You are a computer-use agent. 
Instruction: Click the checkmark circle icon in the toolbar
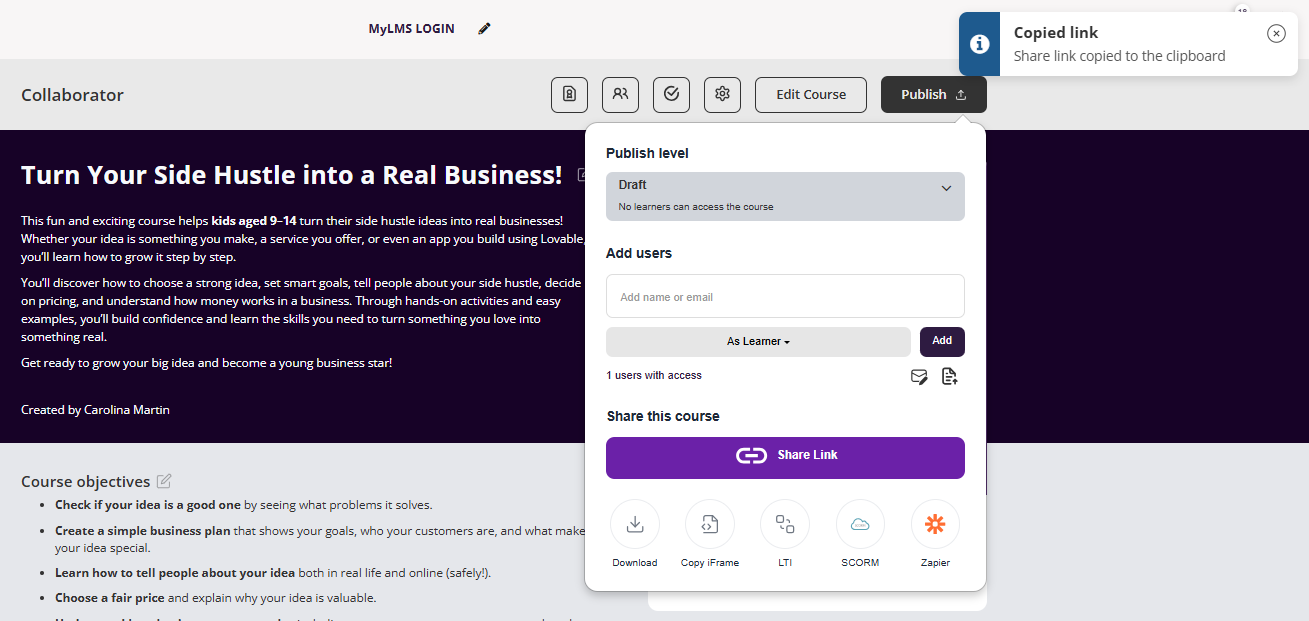point(671,95)
